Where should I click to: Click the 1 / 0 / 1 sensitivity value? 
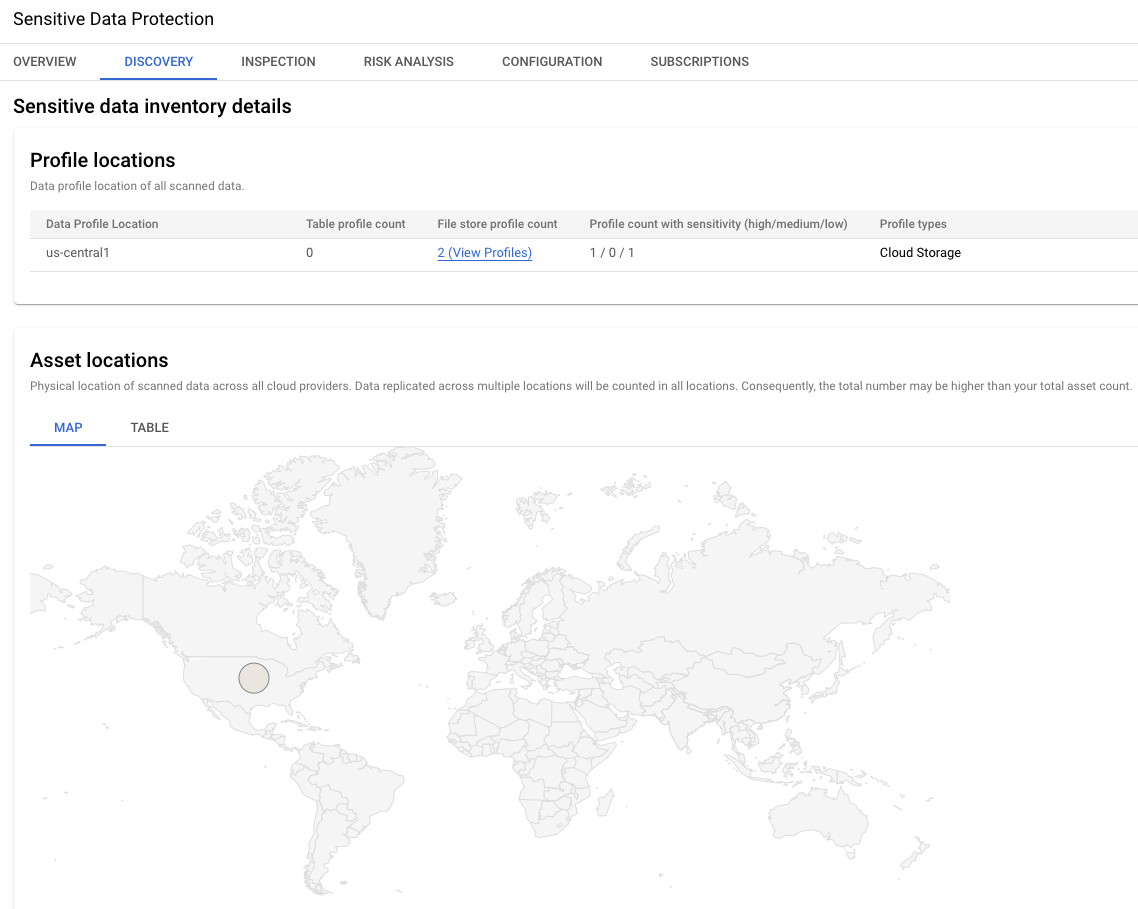pyautogui.click(x=612, y=253)
